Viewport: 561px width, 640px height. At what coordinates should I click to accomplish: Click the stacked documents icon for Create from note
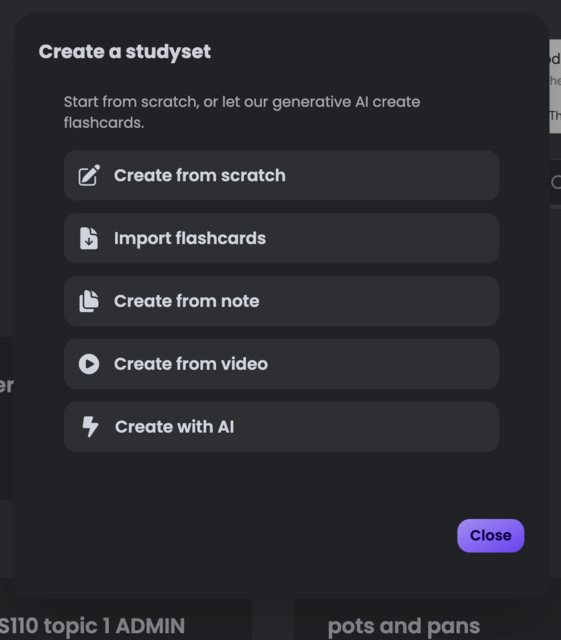coord(89,301)
